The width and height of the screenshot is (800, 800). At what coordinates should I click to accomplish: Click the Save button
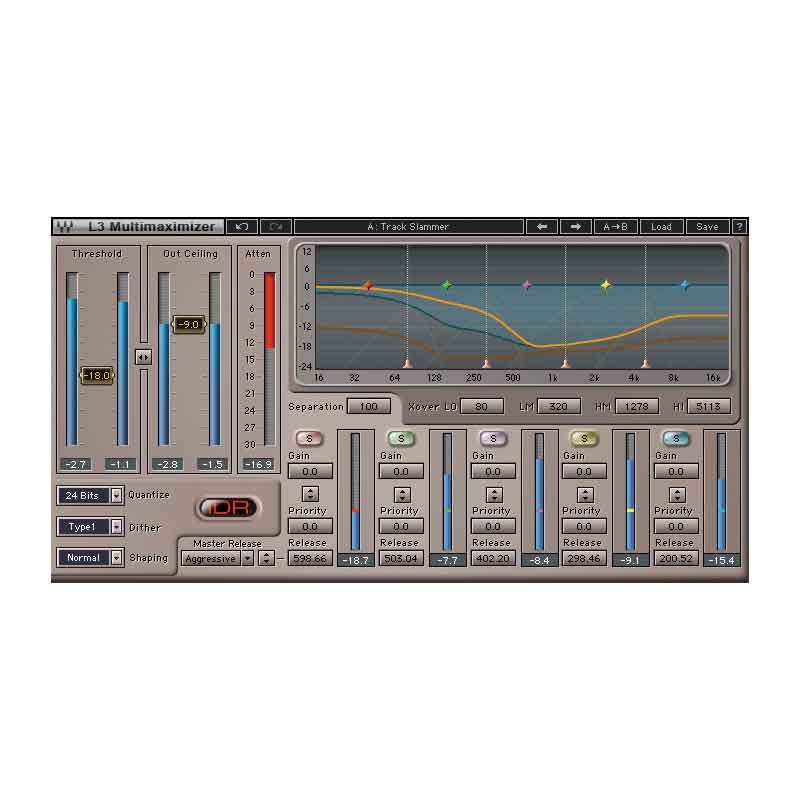pyautogui.click(x=707, y=227)
